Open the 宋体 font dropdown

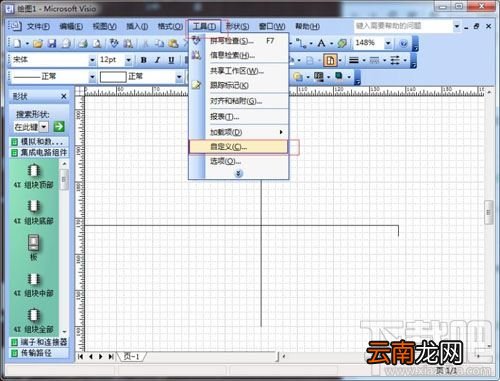pos(92,60)
